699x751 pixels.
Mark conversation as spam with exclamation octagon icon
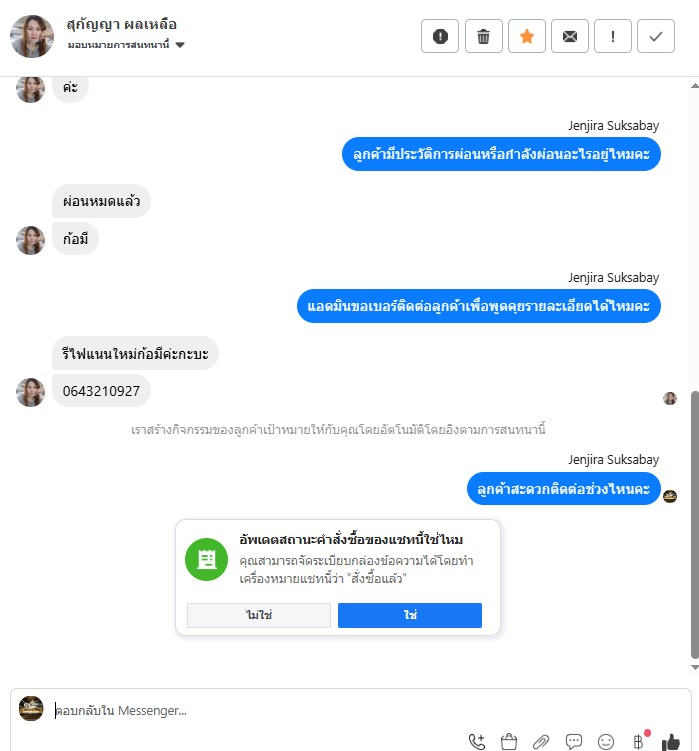[440, 36]
